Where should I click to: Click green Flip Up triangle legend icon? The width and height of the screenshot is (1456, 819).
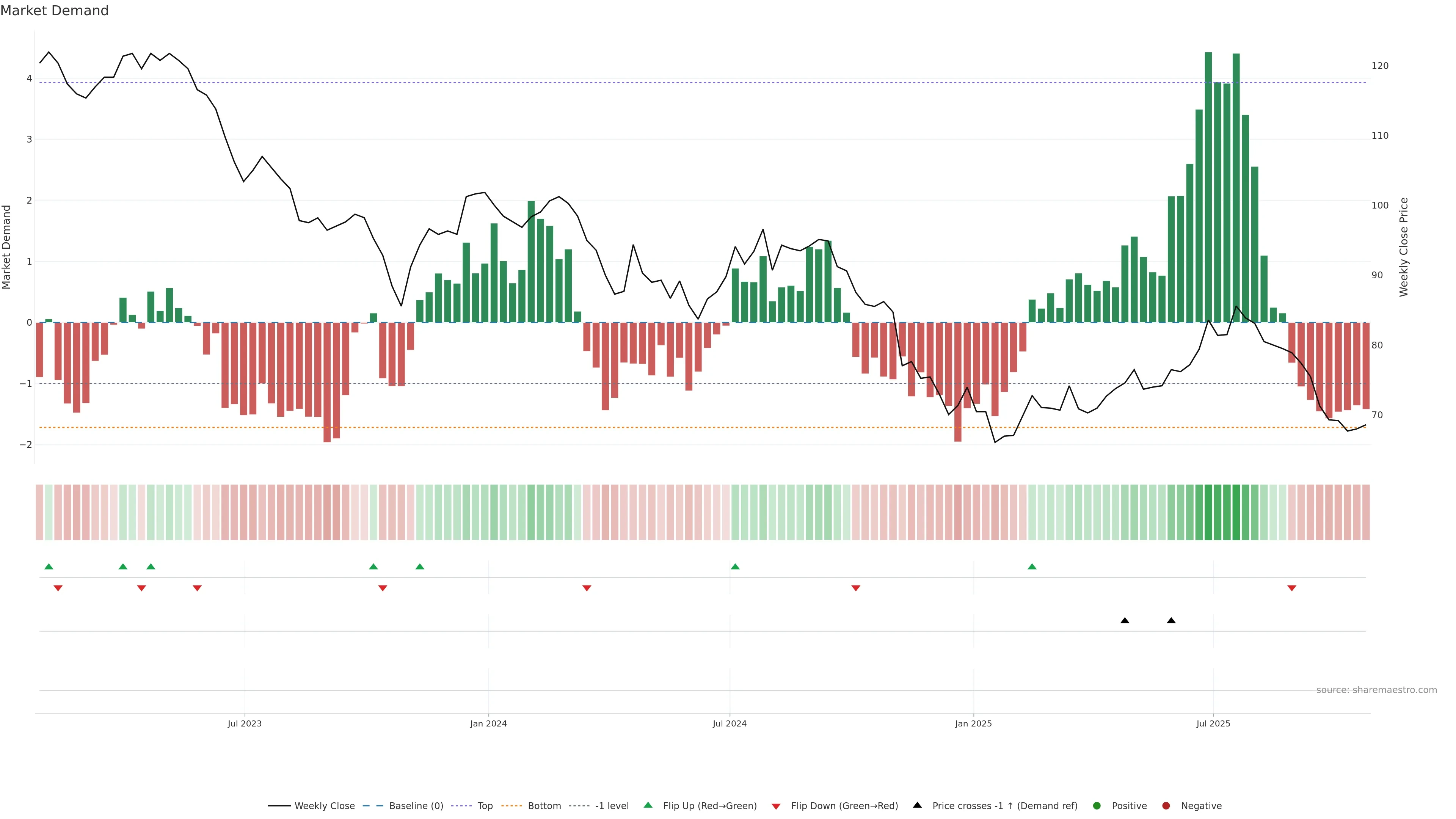(648, 805)
